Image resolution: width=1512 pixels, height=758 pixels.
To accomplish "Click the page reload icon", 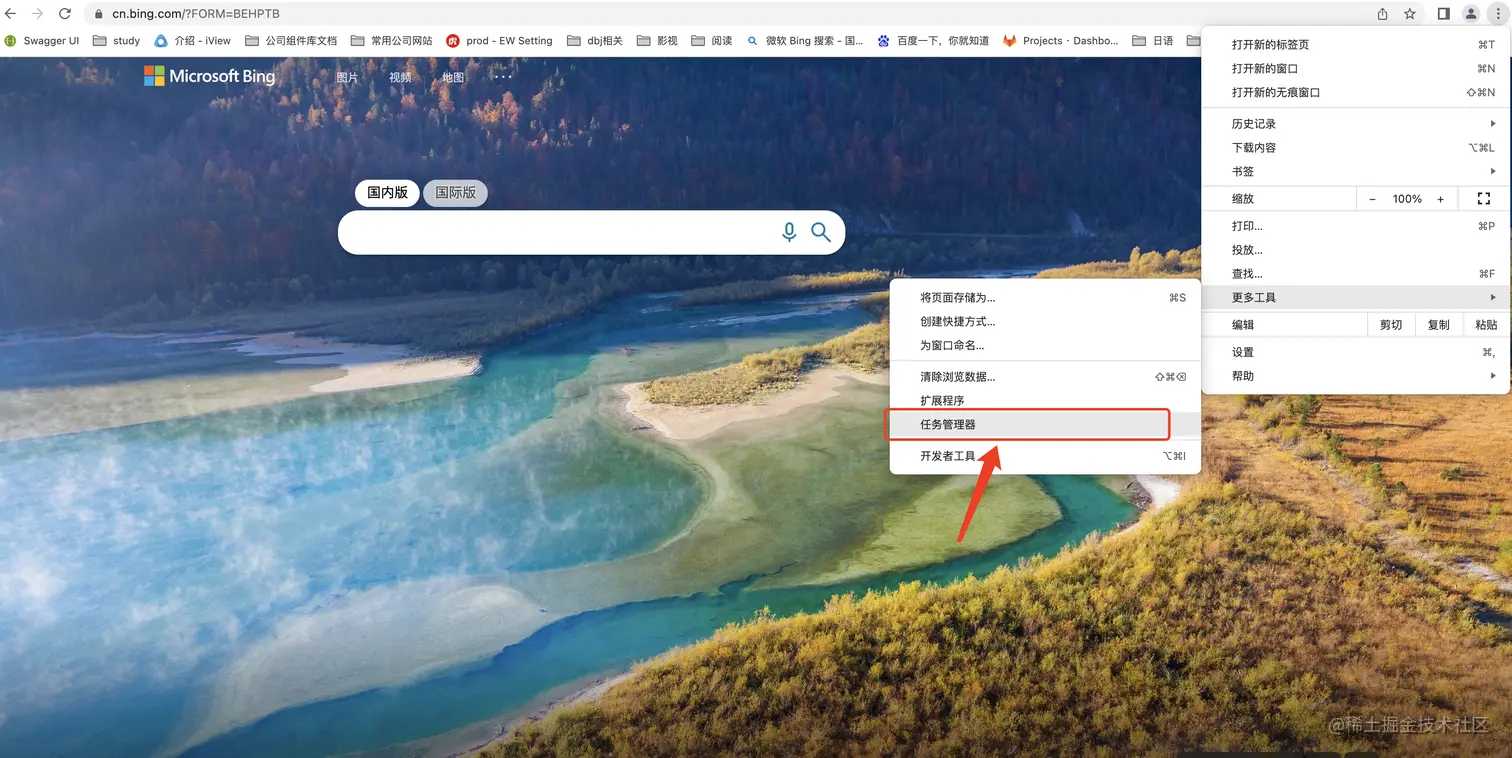I will (66, 13).
